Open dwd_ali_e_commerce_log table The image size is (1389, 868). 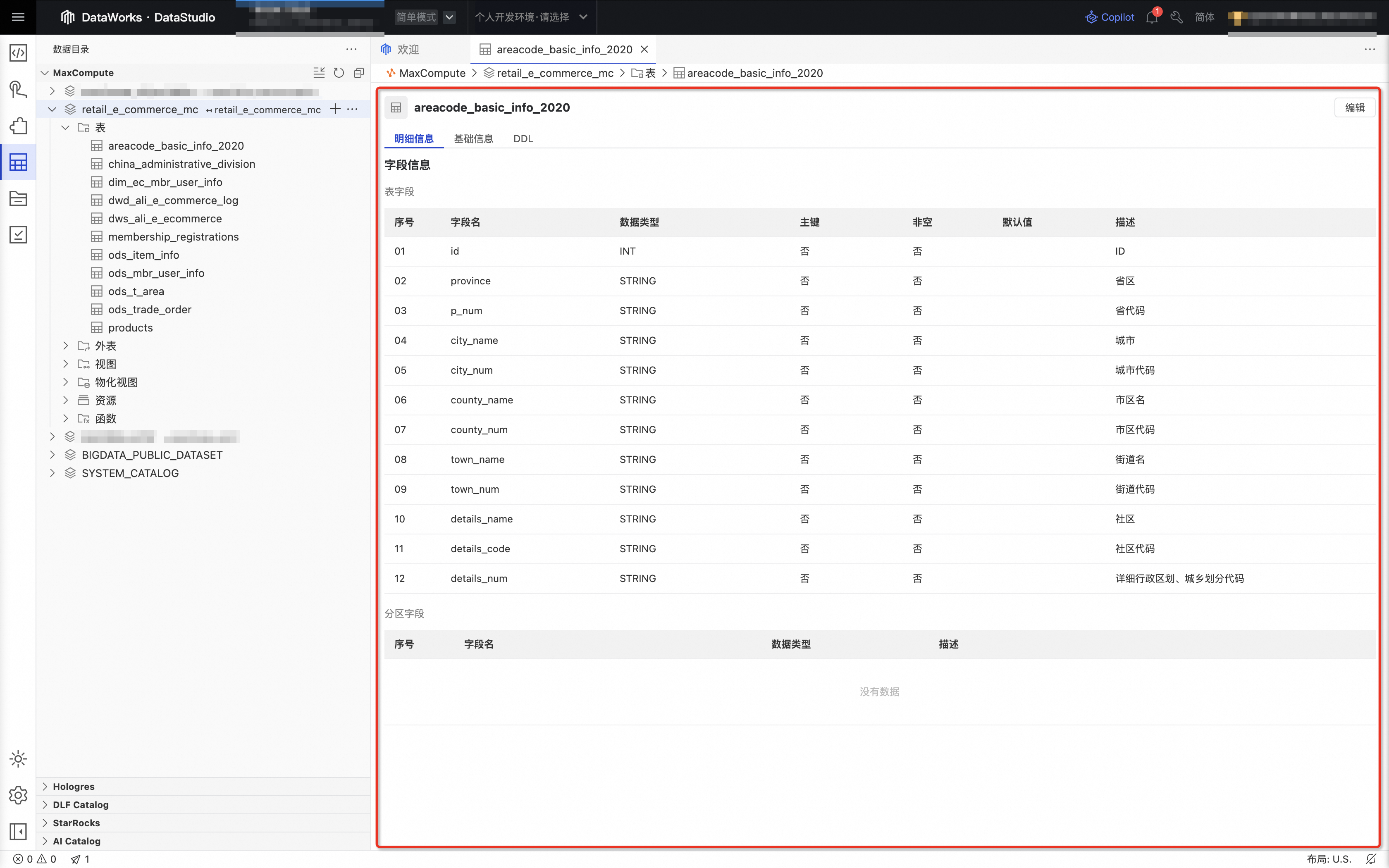pyautogui.click(x=173, y=200)
